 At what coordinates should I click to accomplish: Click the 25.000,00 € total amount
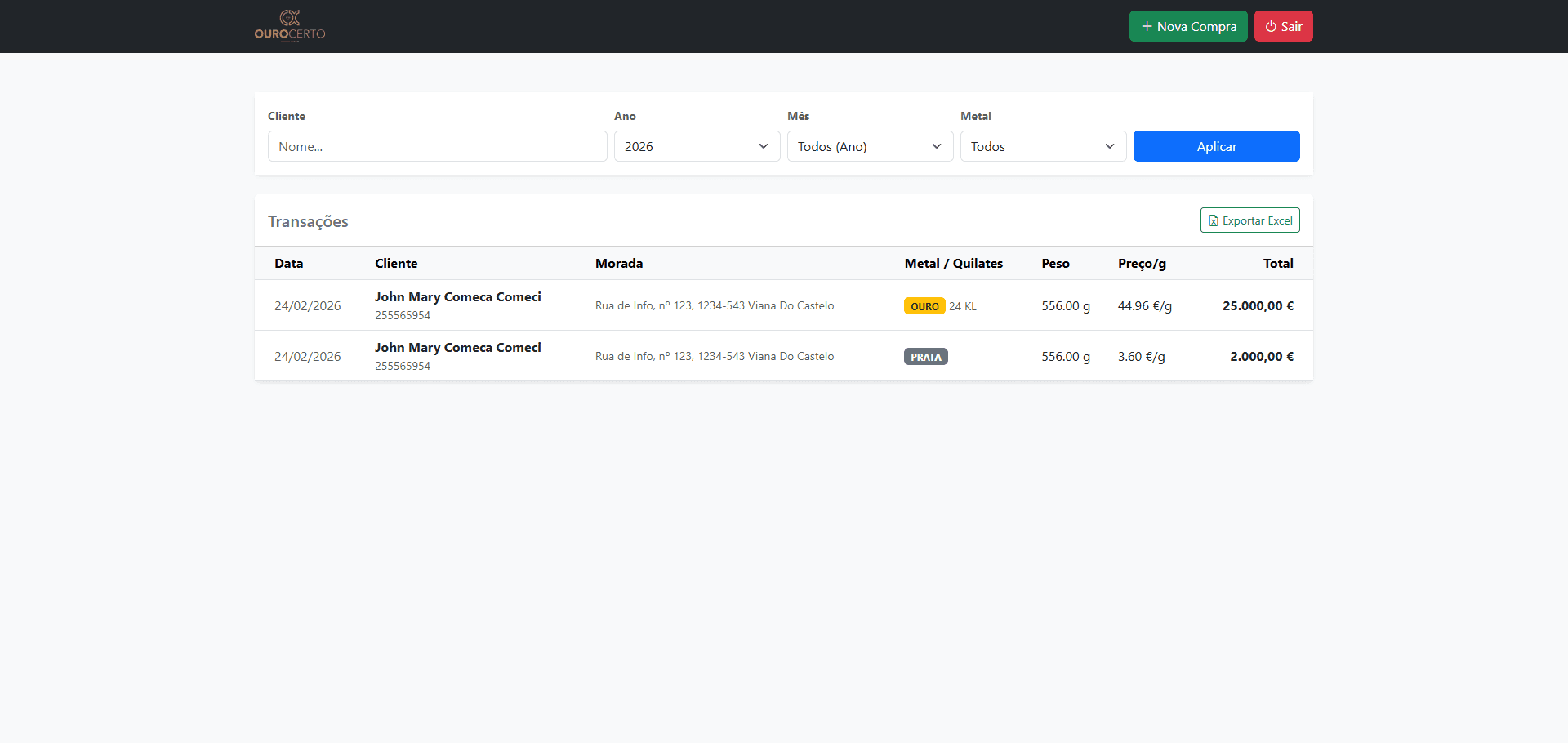click(x=1258, y=306)
